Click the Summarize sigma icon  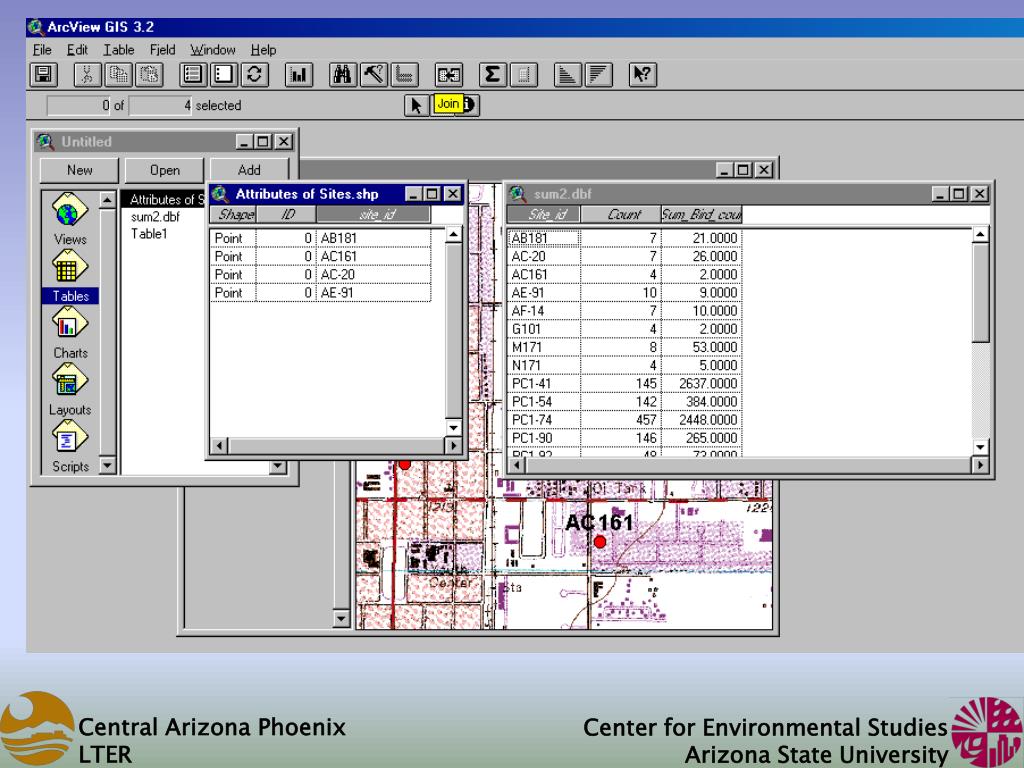pyautogui.click(x=491, y=75)
